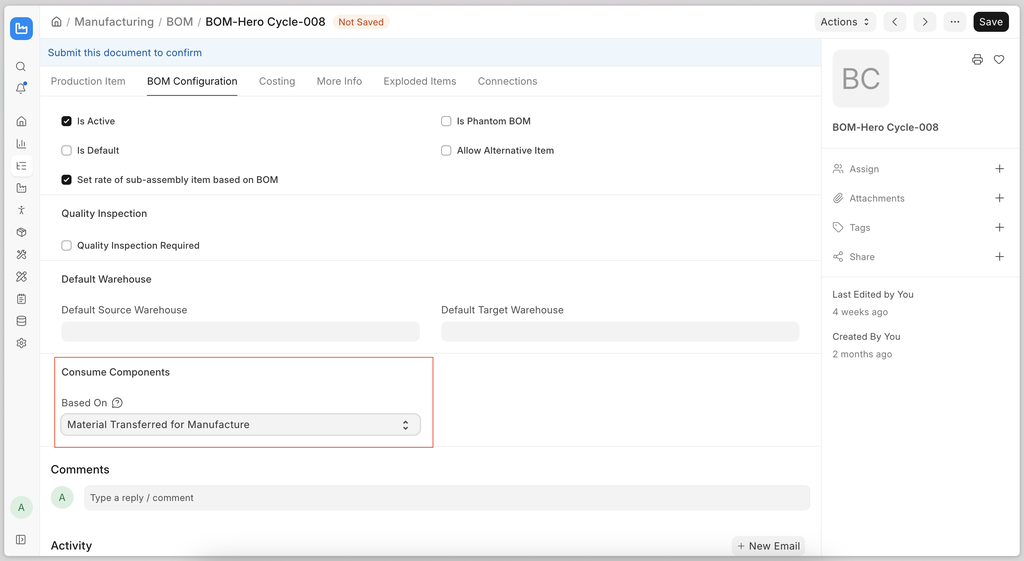Click the search icon in left sidebar
Image resolution: width=1024 pixels, height=561 pixels.
(21, 67)
